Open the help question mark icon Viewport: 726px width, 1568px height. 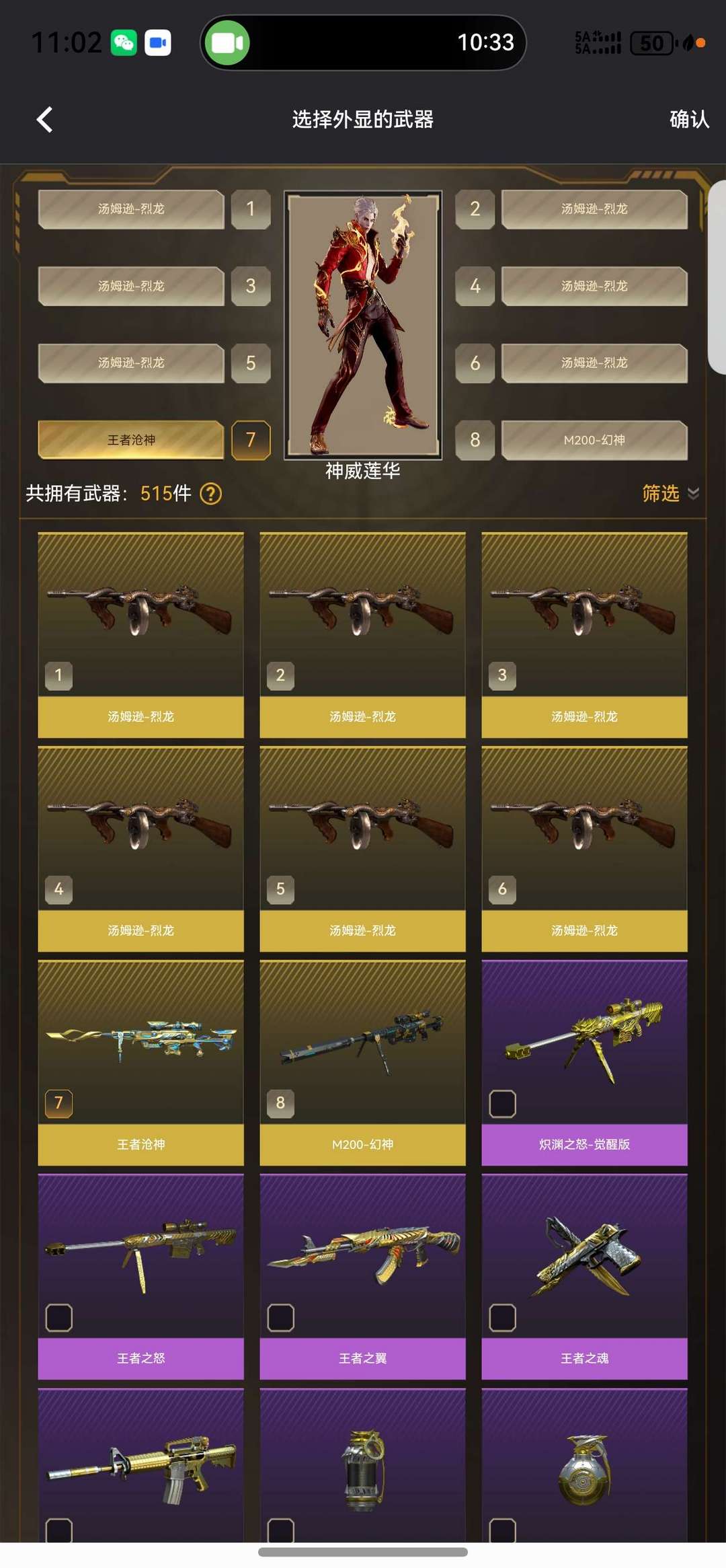[210, 494]
